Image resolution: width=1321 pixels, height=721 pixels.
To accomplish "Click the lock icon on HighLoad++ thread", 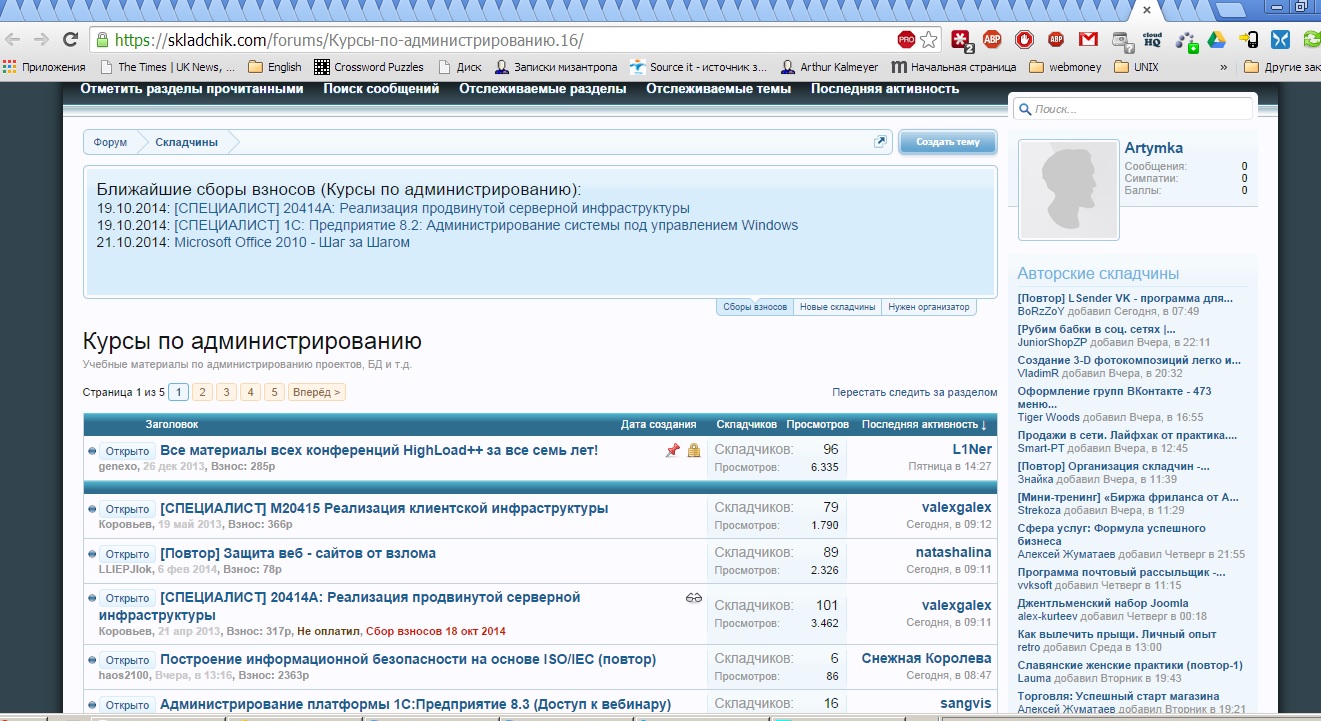I will pos(694,451).
